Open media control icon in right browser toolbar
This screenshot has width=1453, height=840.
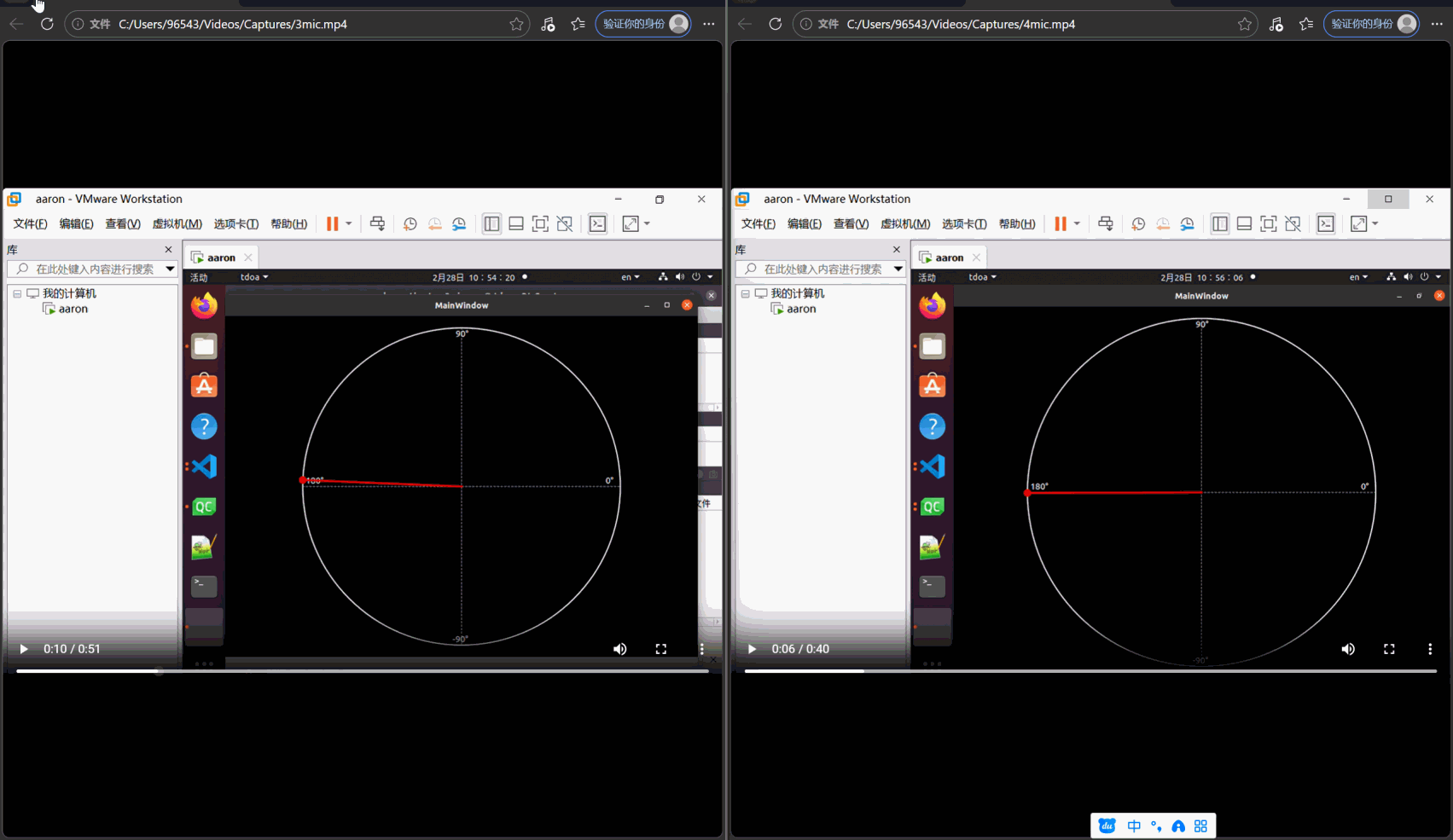tap(1276, 24)
